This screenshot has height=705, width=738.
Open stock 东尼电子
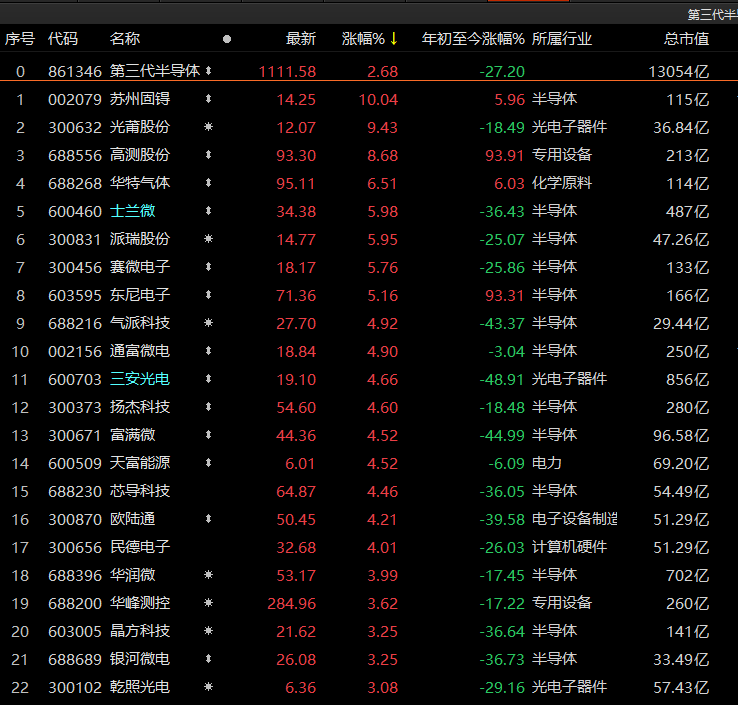pyautogui.click(x=140, y=295)
